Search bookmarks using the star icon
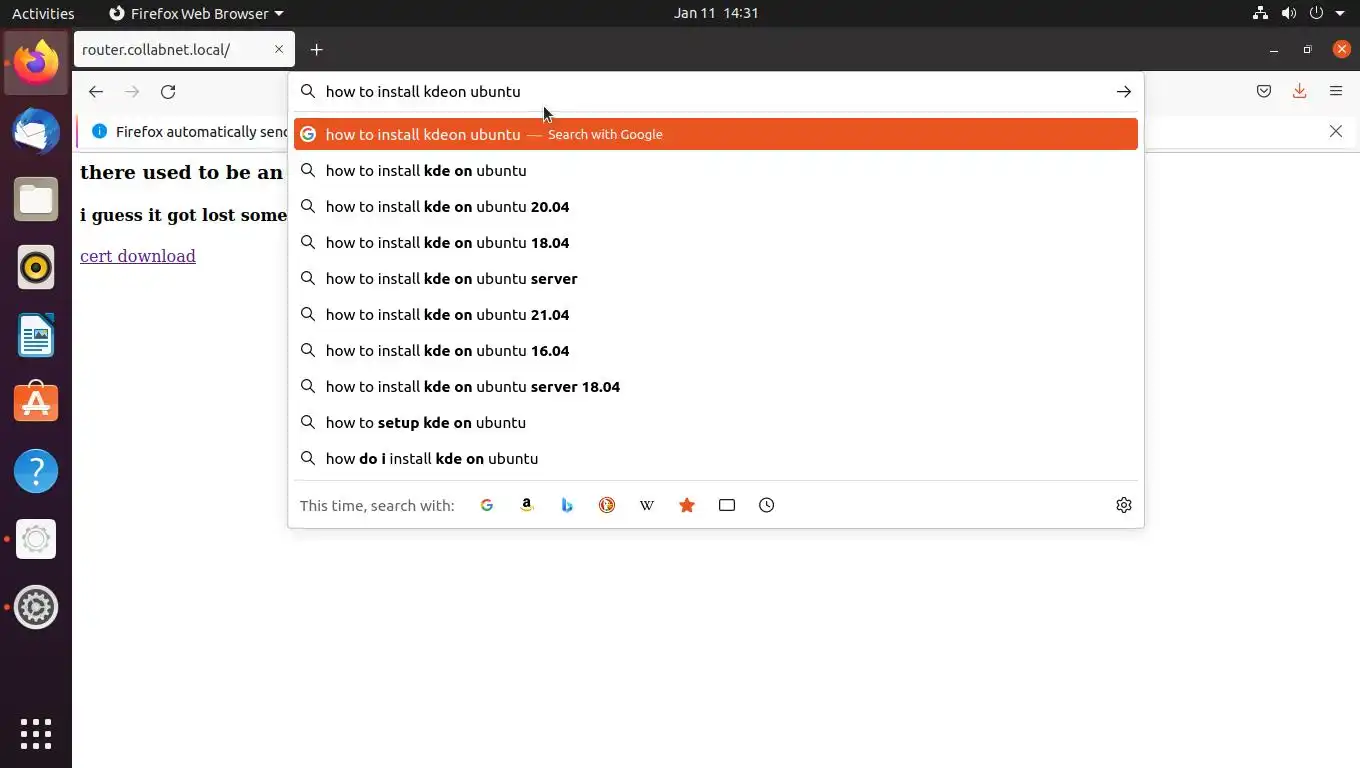The image size is (1360, 768). 687,505
